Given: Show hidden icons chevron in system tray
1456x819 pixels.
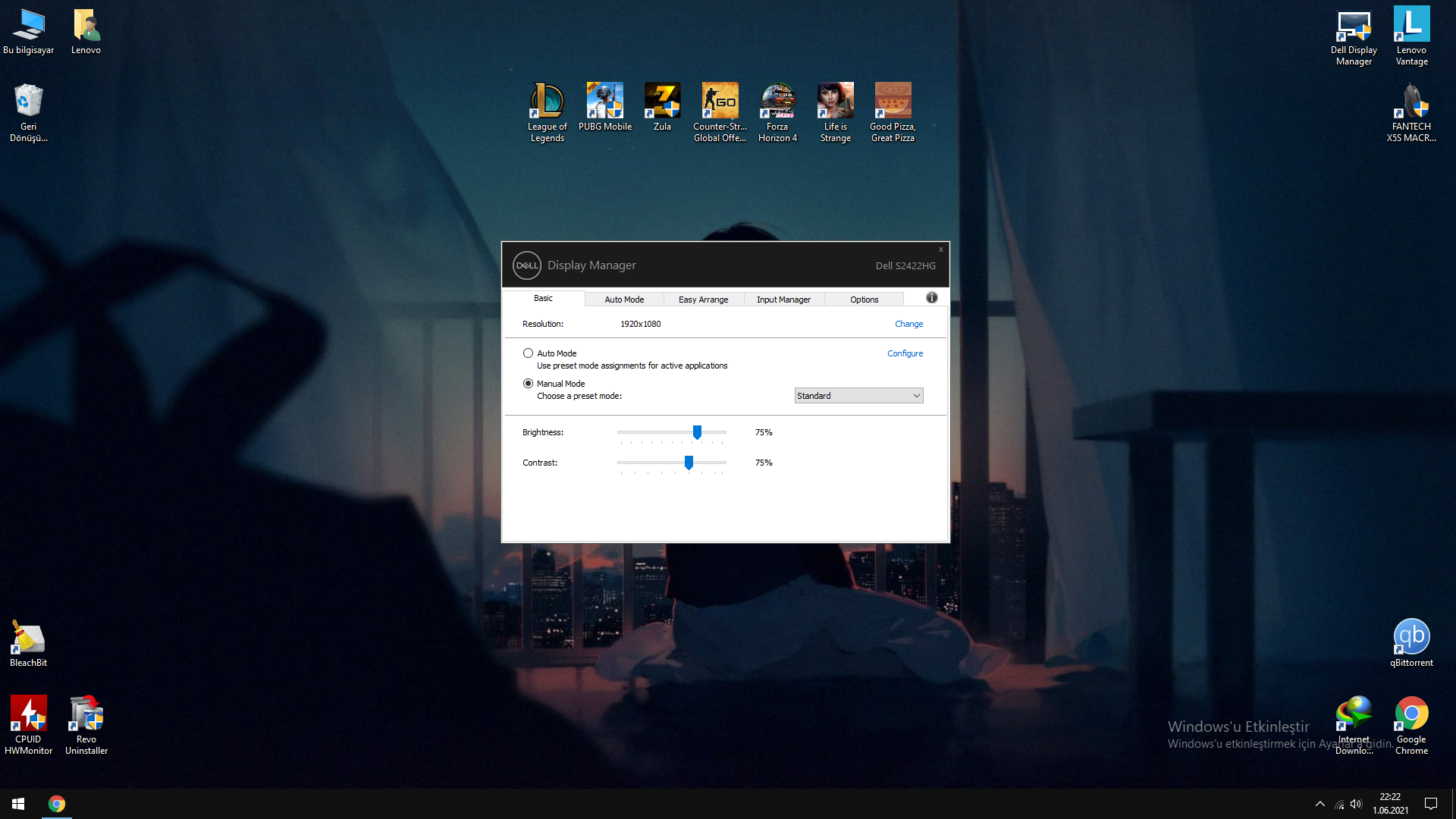Looking at the screenshot, I should pos(1319,804).
